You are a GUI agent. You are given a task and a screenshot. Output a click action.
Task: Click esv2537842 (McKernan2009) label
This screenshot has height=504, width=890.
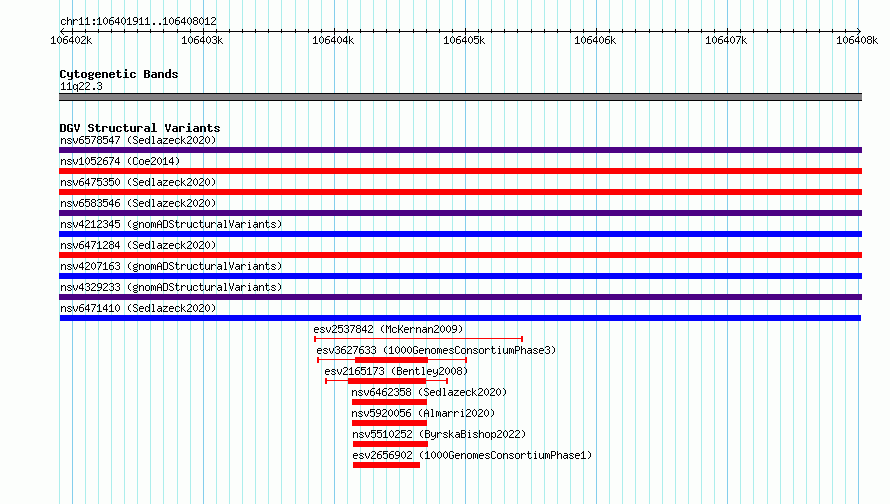coord(388,329)
